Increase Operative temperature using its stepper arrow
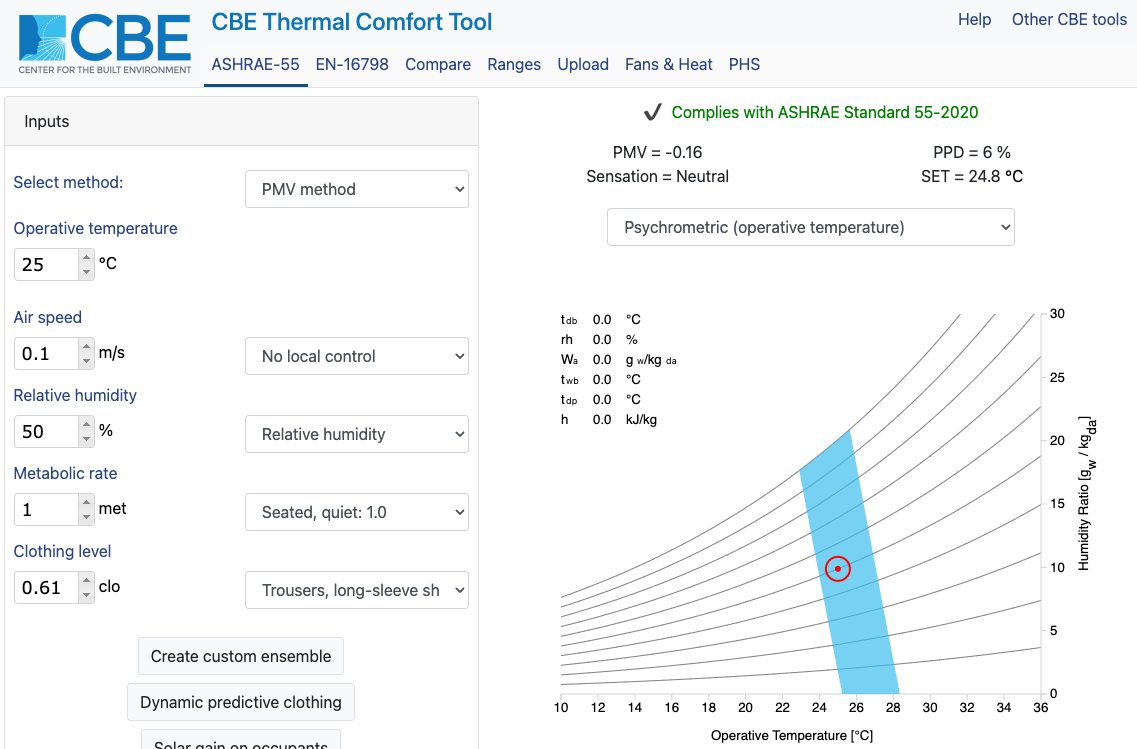 click(85, 258)
